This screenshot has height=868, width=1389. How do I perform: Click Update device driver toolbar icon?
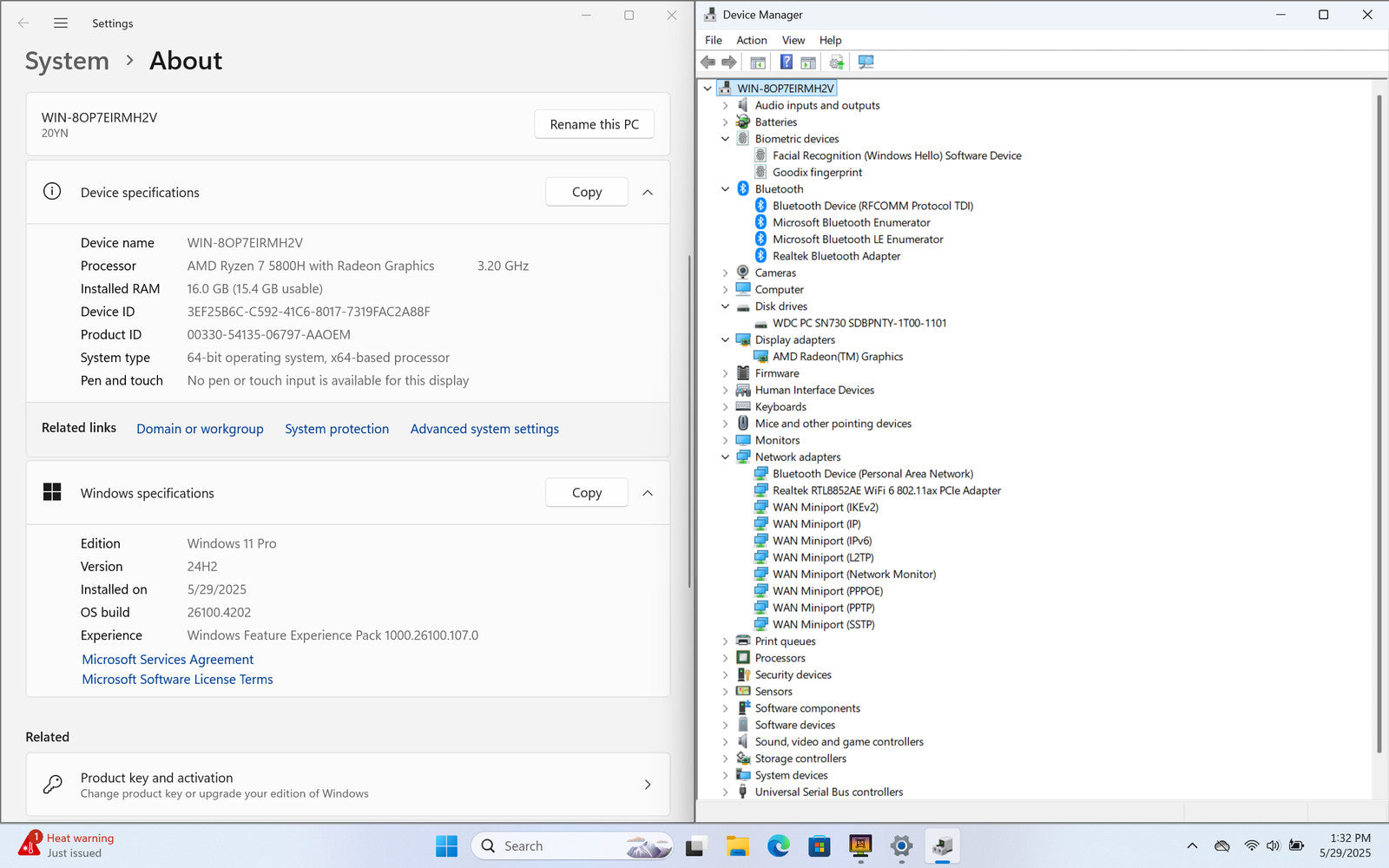(x=836, y=62)
